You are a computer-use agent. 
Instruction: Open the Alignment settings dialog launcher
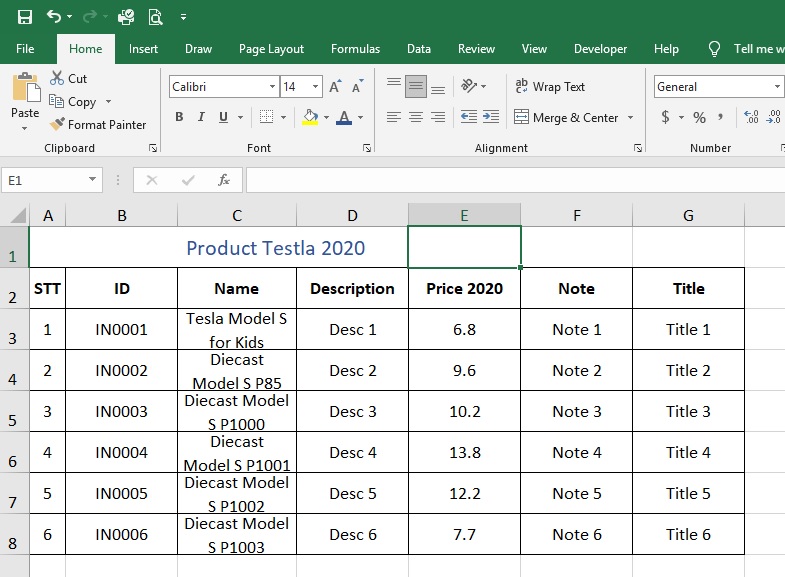pyautogui.click(x=638, y=148)
